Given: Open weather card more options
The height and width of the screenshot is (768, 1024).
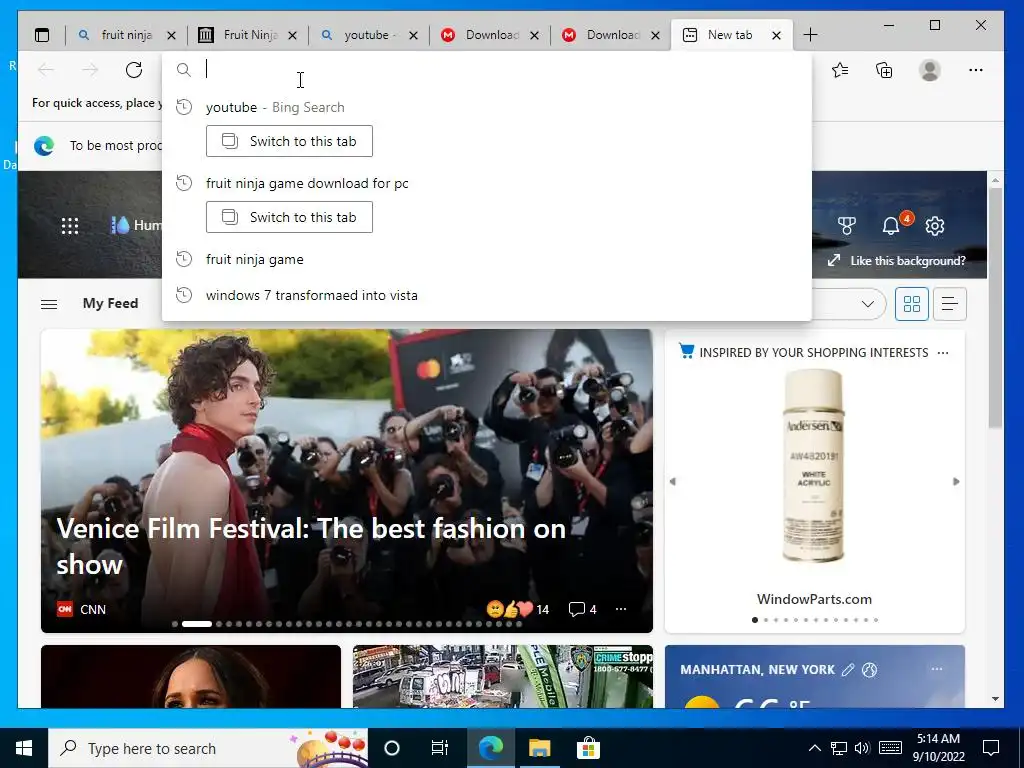Looking at the screenshot, I should 937,669.
